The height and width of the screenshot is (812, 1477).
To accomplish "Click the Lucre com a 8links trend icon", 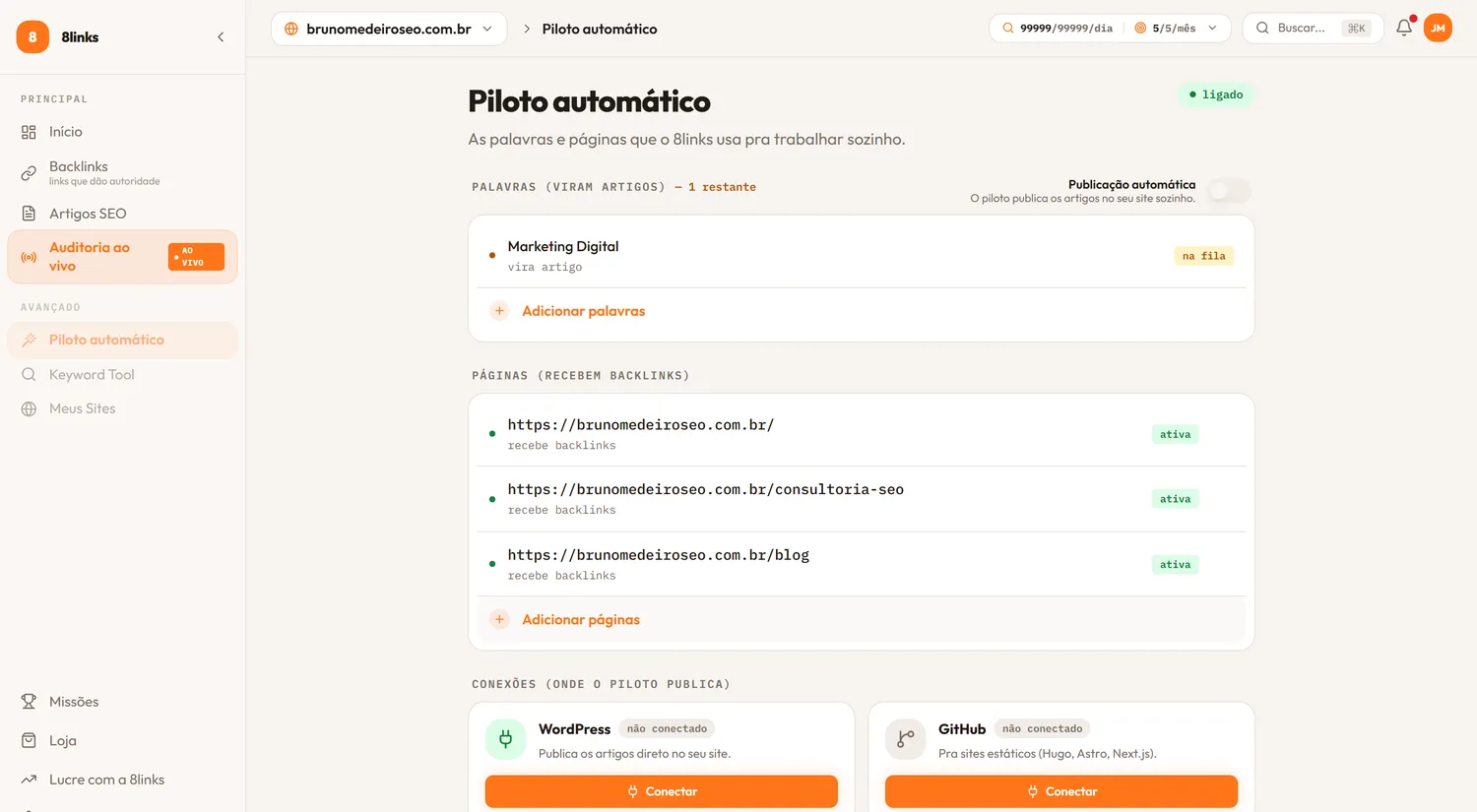I will [x=29, y=780].
